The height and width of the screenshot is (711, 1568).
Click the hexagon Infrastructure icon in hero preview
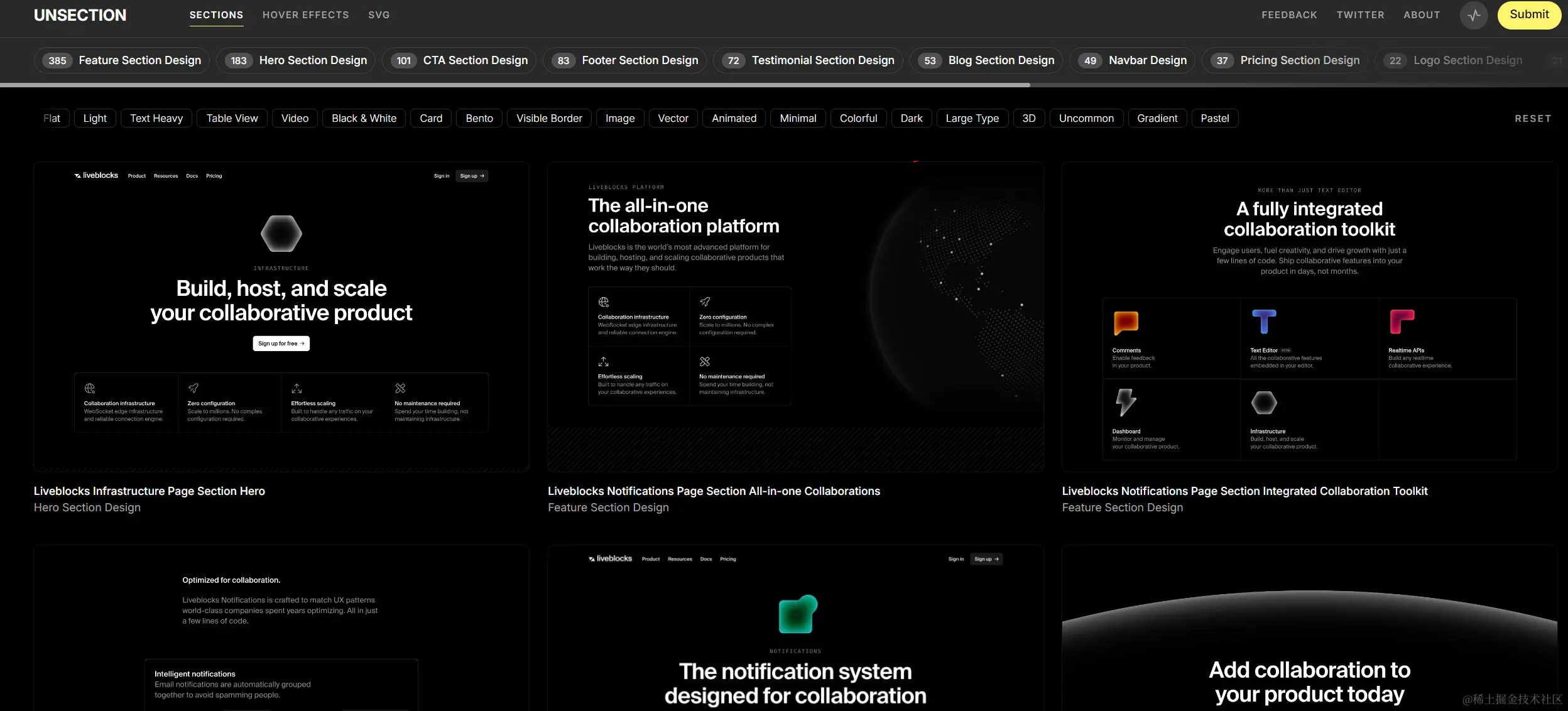(x=281, y=234)
